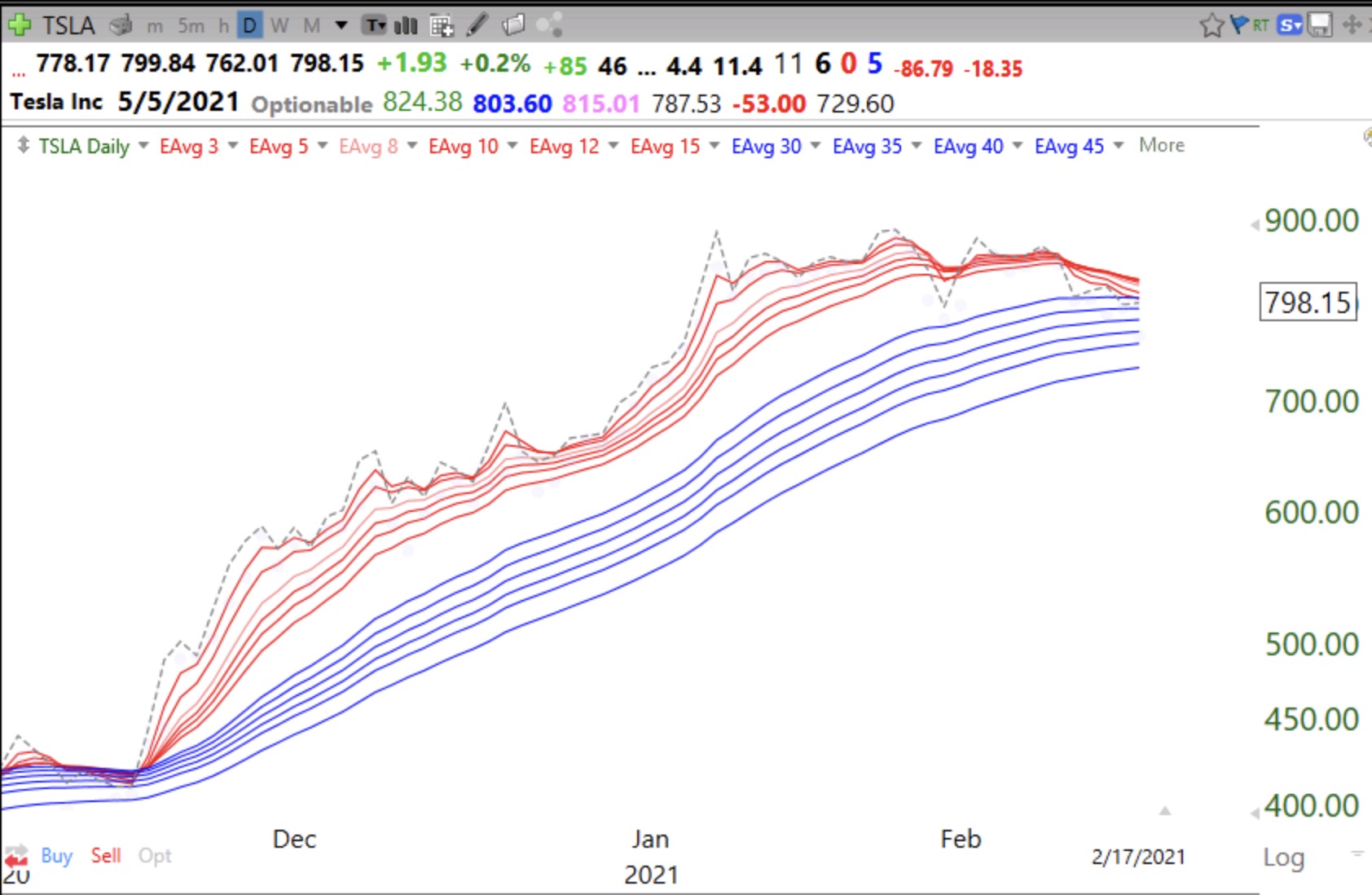Click the +0.2% percent change value
The image size is (1372, 895).
[495, 63]
